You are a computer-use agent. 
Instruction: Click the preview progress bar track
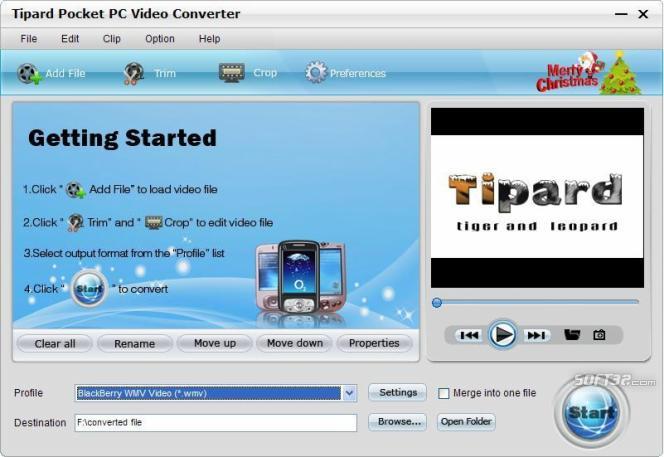pos(537,302)
